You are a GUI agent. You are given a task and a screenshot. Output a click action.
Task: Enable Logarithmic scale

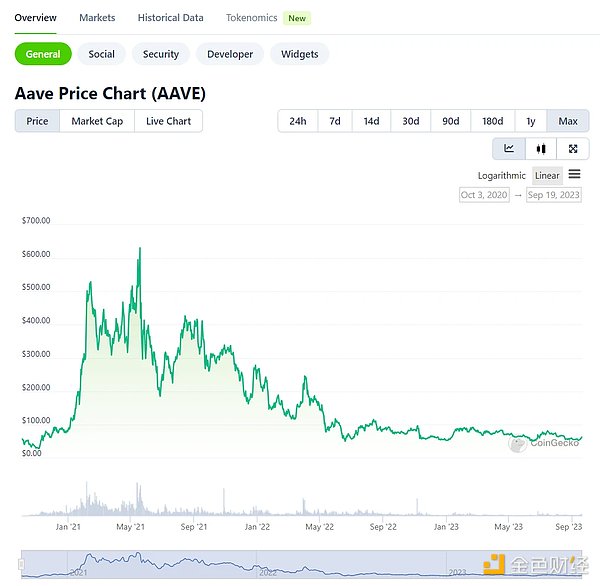click(501, 176)
